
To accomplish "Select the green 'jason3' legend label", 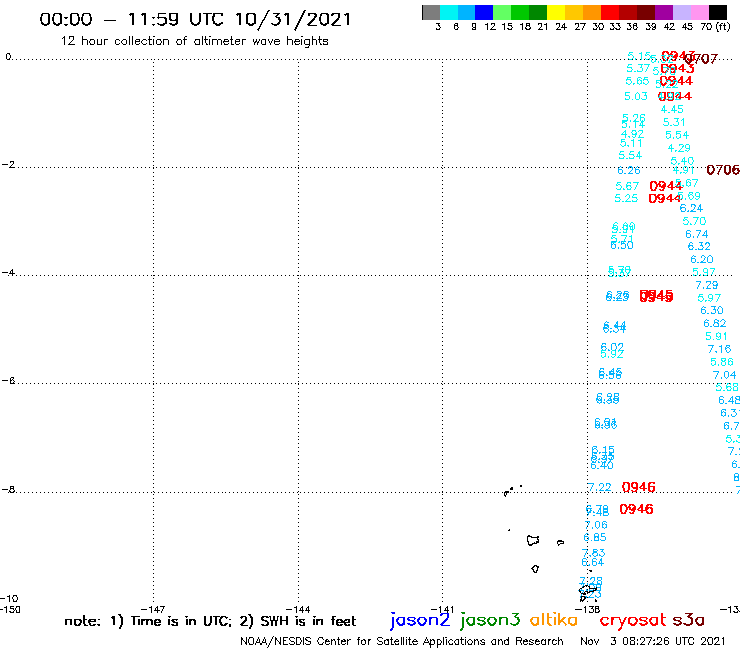I will (x=490, y=620).
